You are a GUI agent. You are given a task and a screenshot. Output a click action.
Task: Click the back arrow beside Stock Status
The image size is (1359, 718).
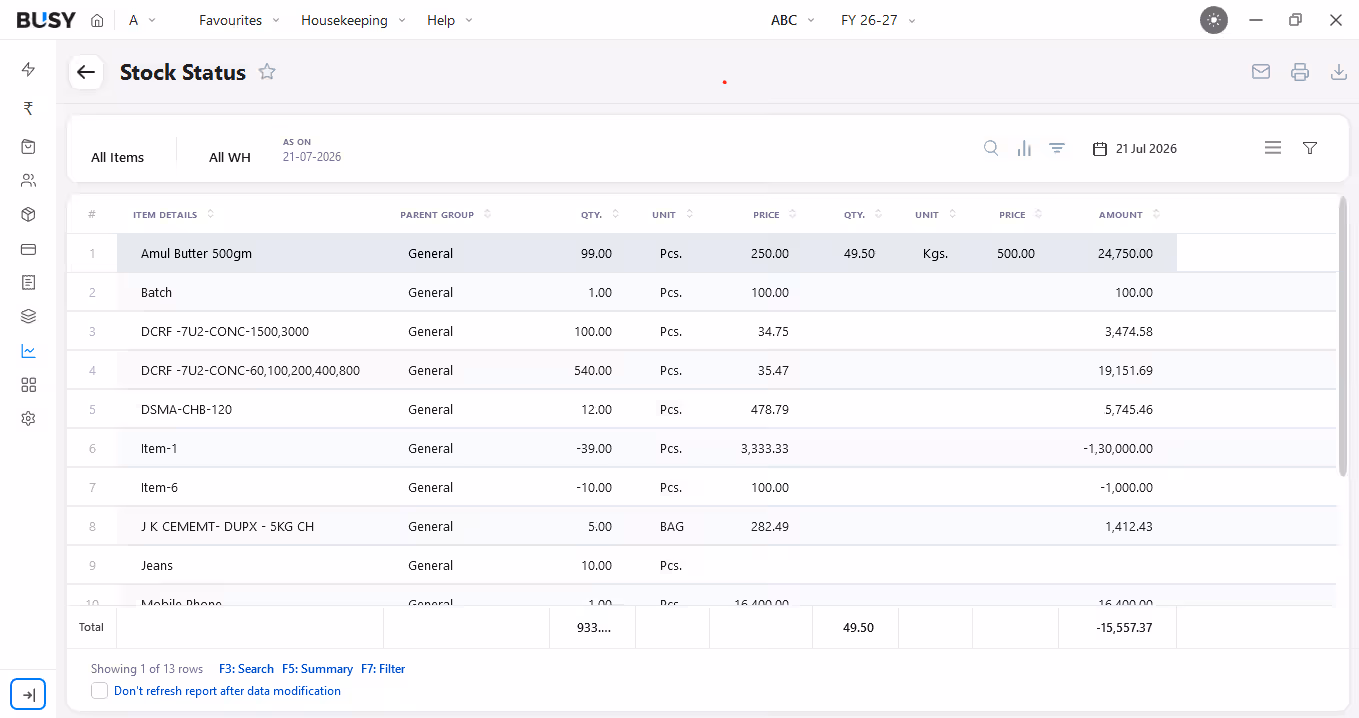(86, 72)
